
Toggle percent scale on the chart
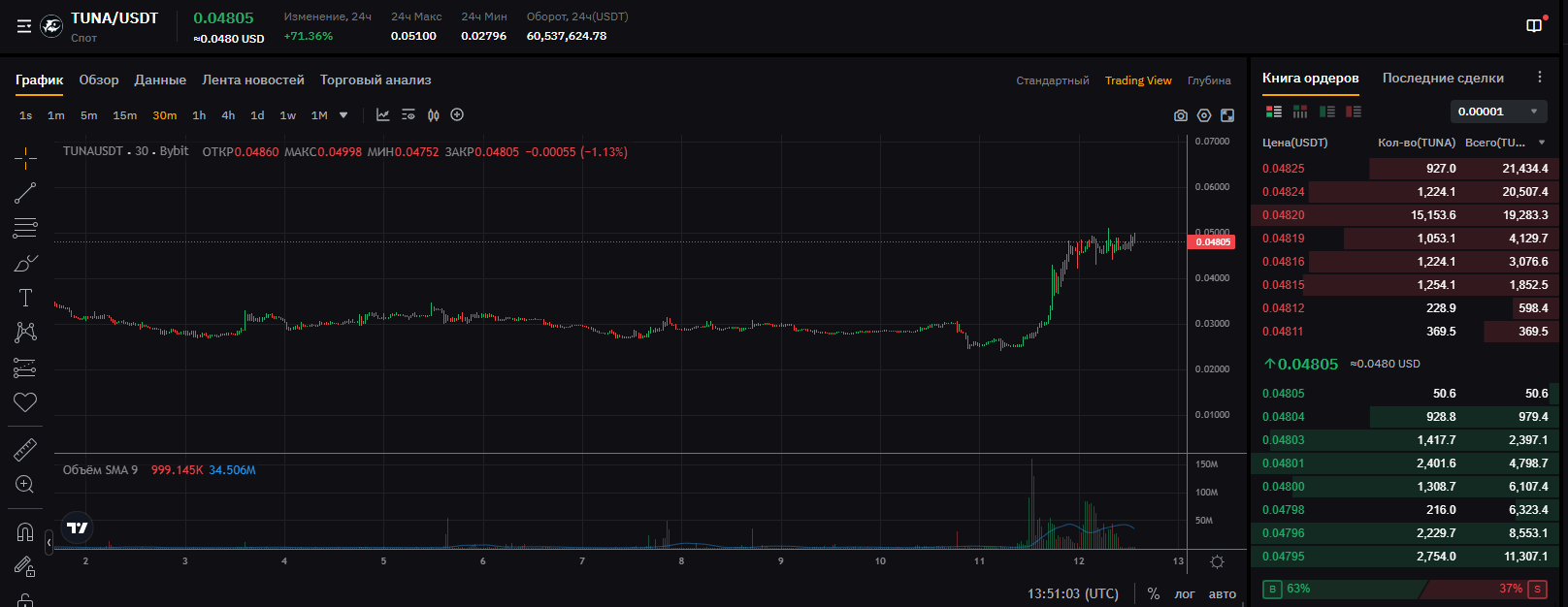[x=1154, y=593]
